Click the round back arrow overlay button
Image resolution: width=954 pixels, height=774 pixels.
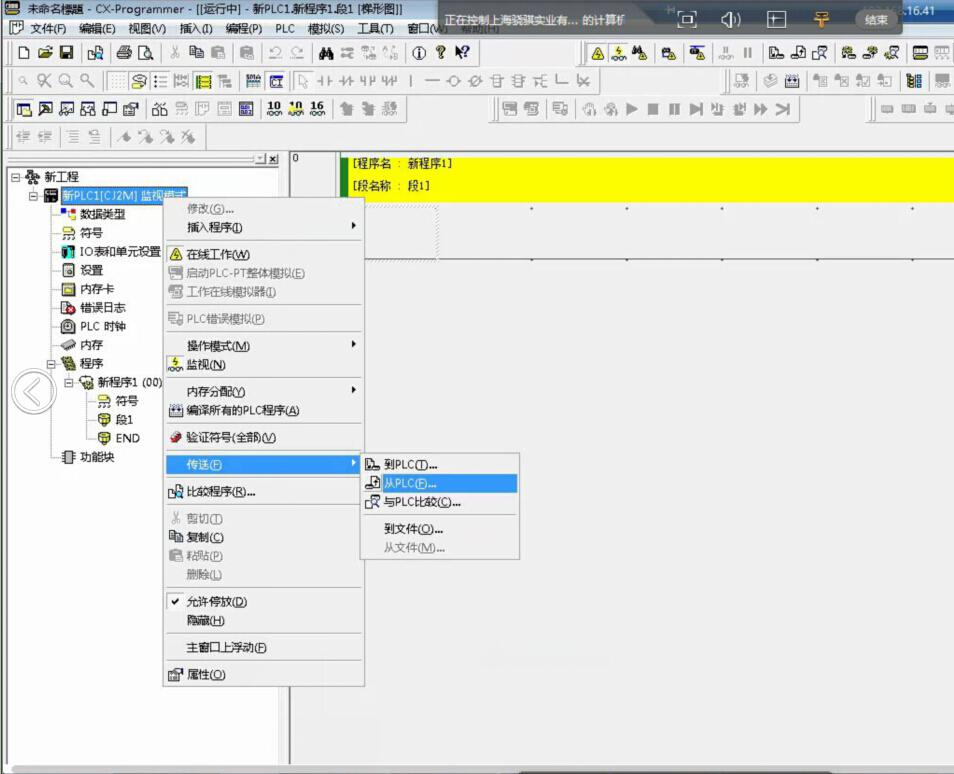(33, 392)
